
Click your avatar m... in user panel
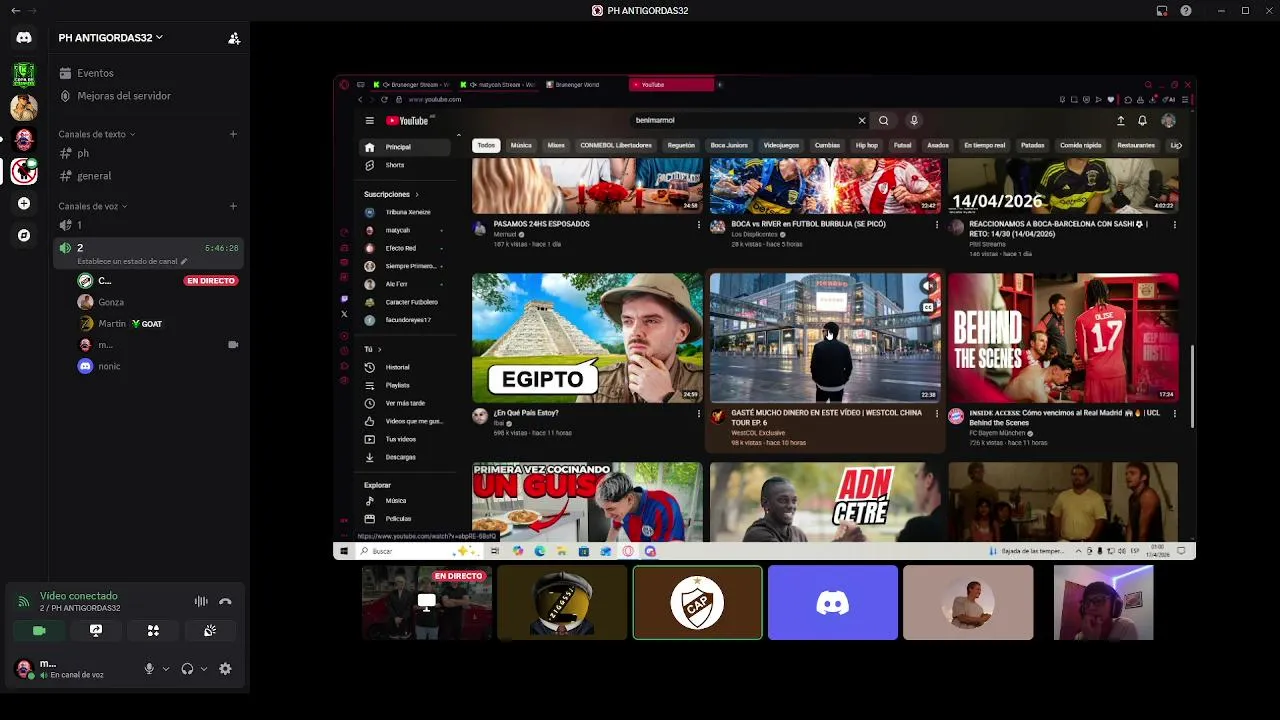(23, 668)
